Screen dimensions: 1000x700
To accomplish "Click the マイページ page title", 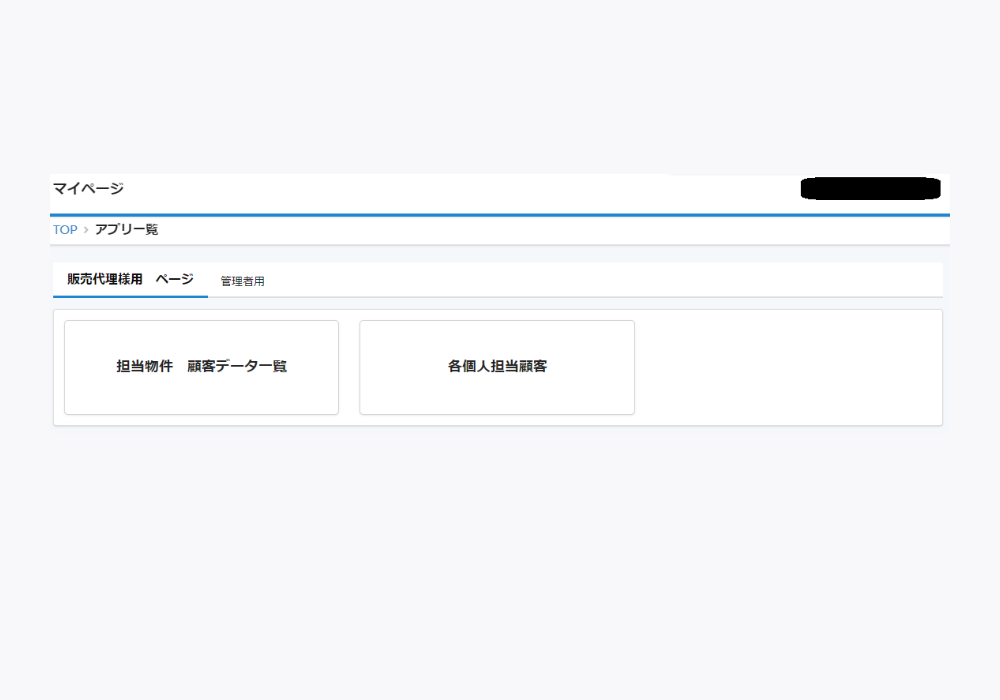I will coord(88,189).
